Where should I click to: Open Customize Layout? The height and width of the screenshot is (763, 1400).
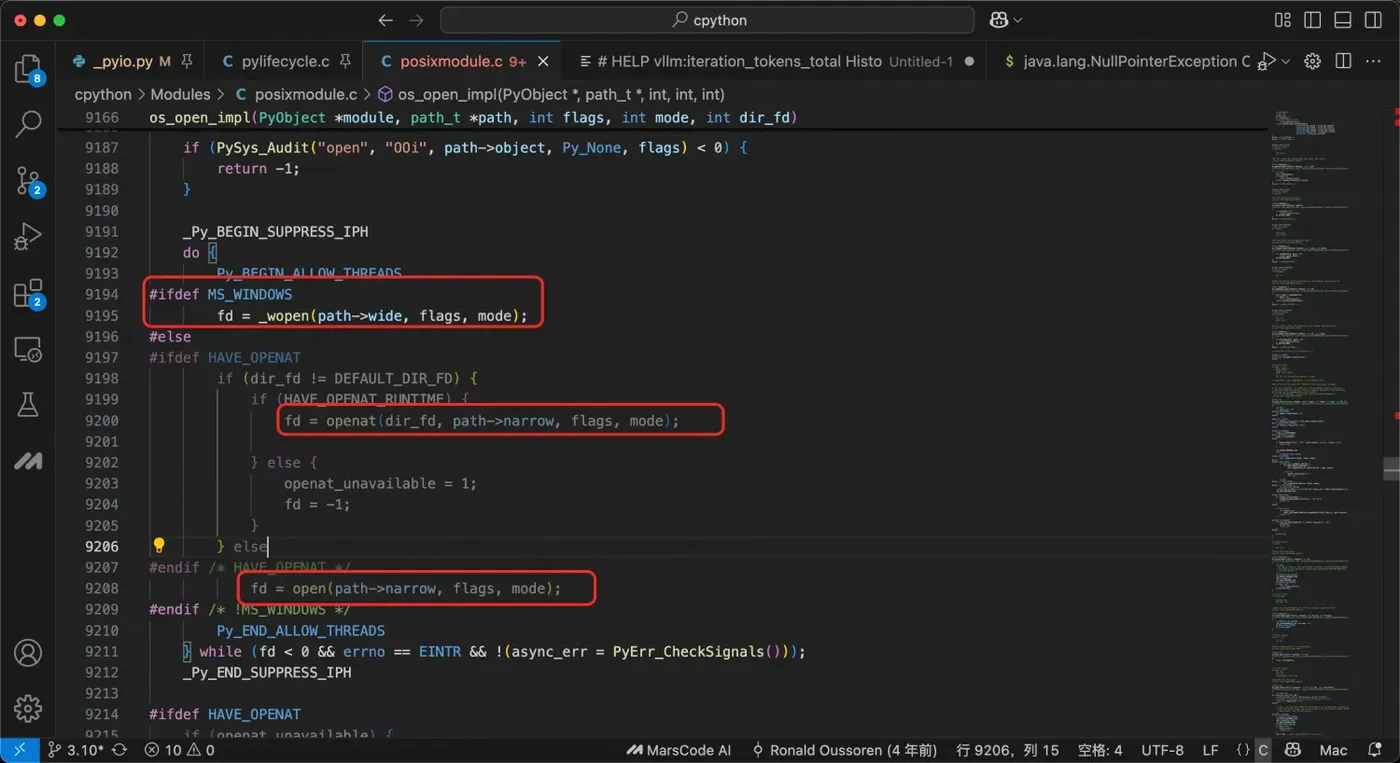pyautogui.click(x=1283, y=20)
